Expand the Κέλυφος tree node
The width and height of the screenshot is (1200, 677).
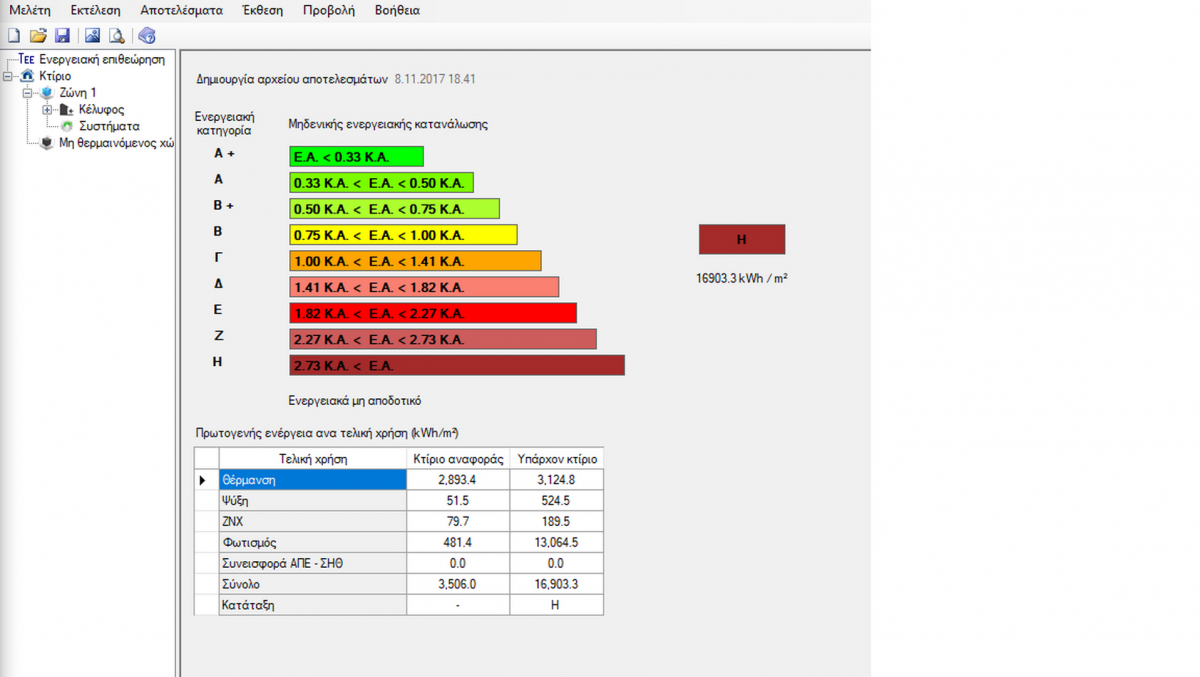coord(47,110)
